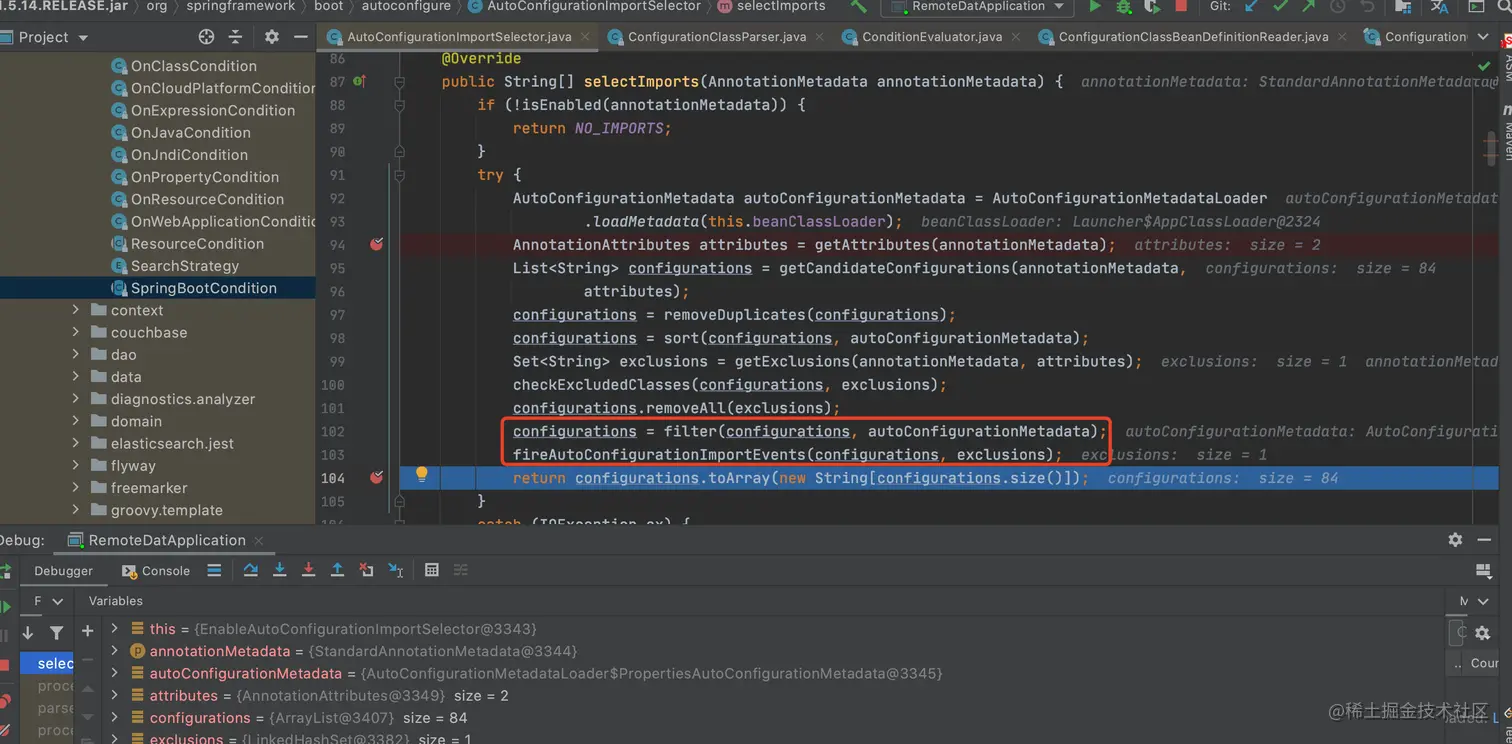Click 'autoconfigure' breadcrumb

(x=406, y=6)
